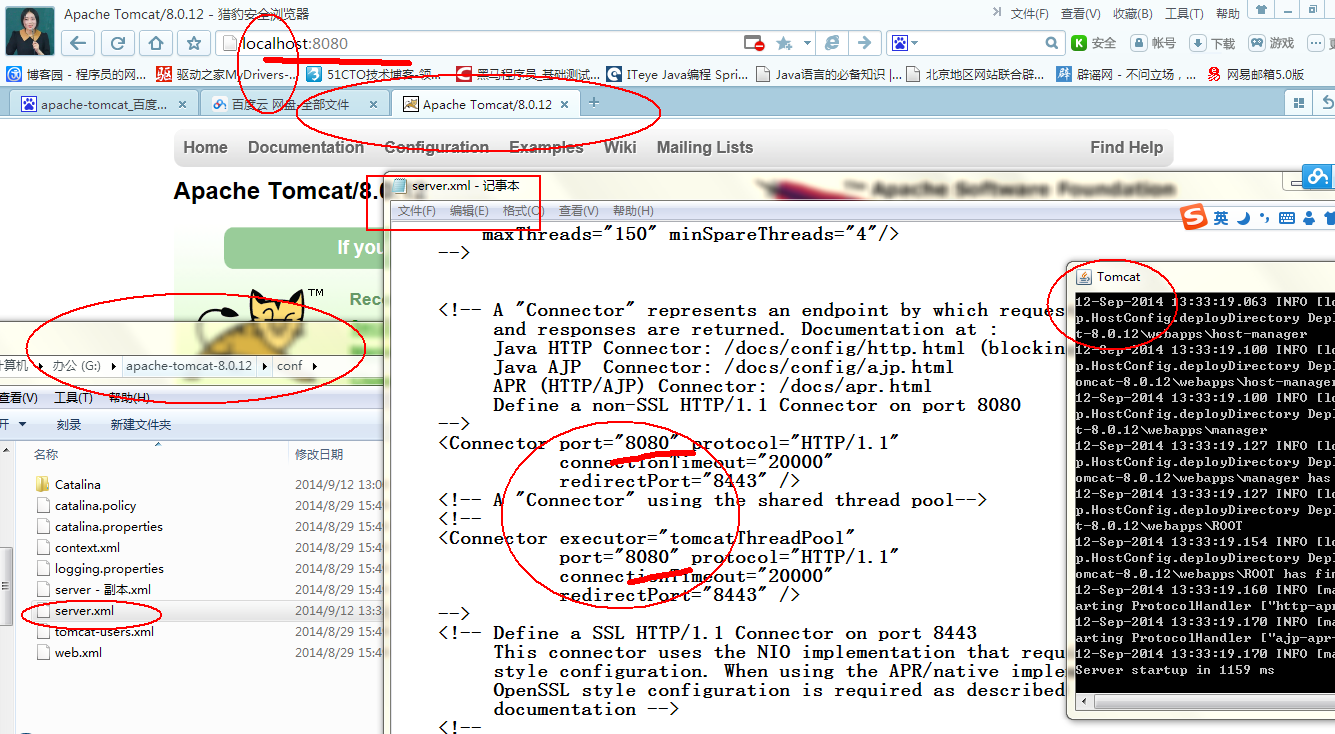Open a new browser tab with plus
Screen dimensions: 1335x734
(594, 103)
